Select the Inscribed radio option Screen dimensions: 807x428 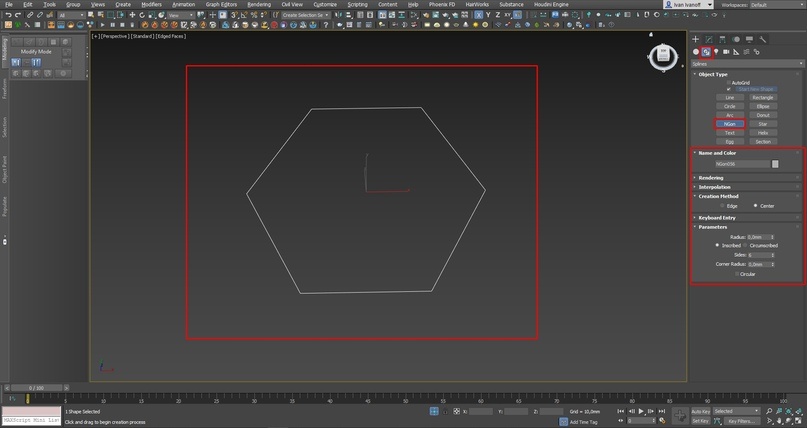[717, 245]
